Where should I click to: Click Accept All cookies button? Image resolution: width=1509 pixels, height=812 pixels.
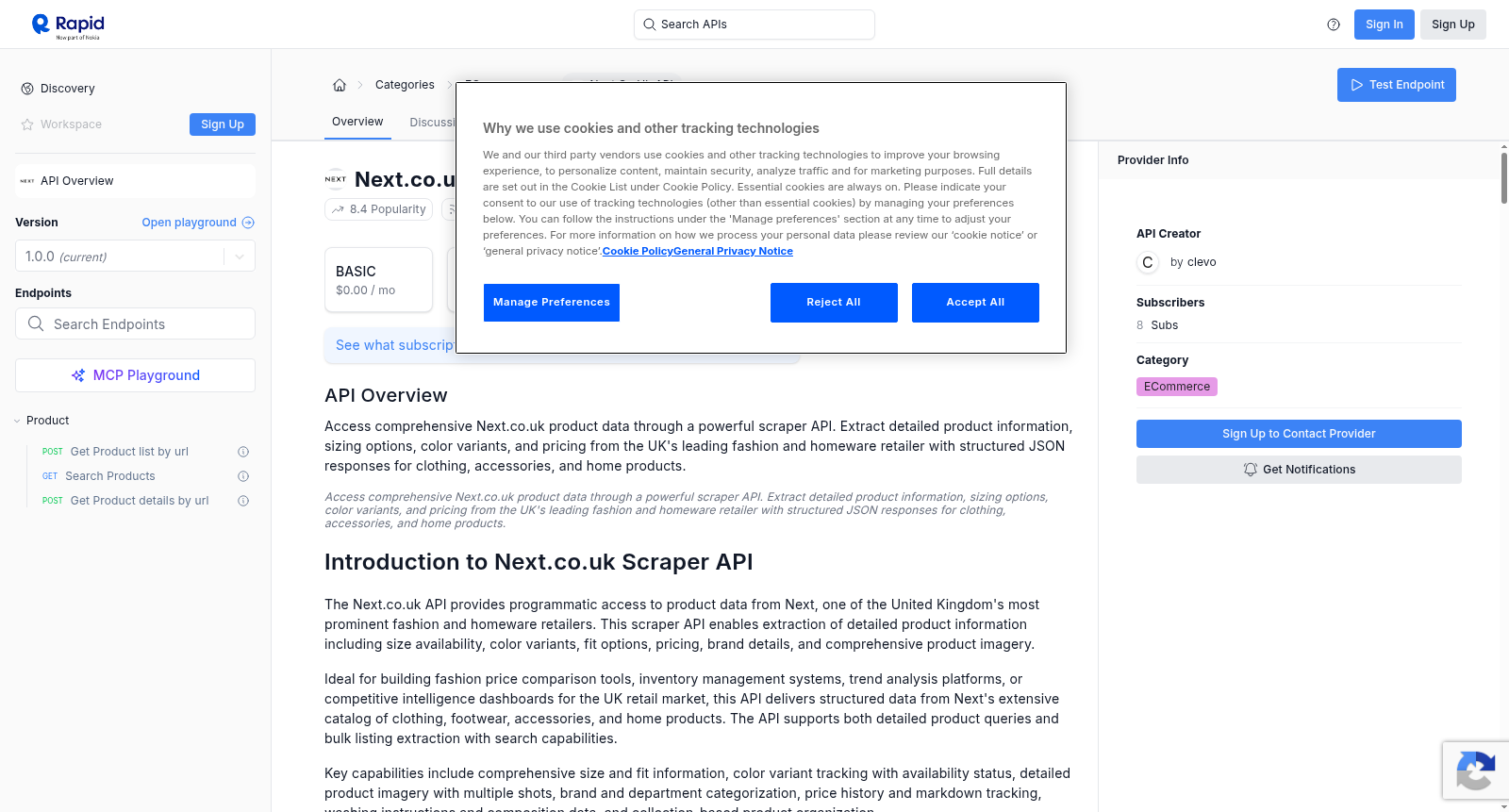[975, 303]
